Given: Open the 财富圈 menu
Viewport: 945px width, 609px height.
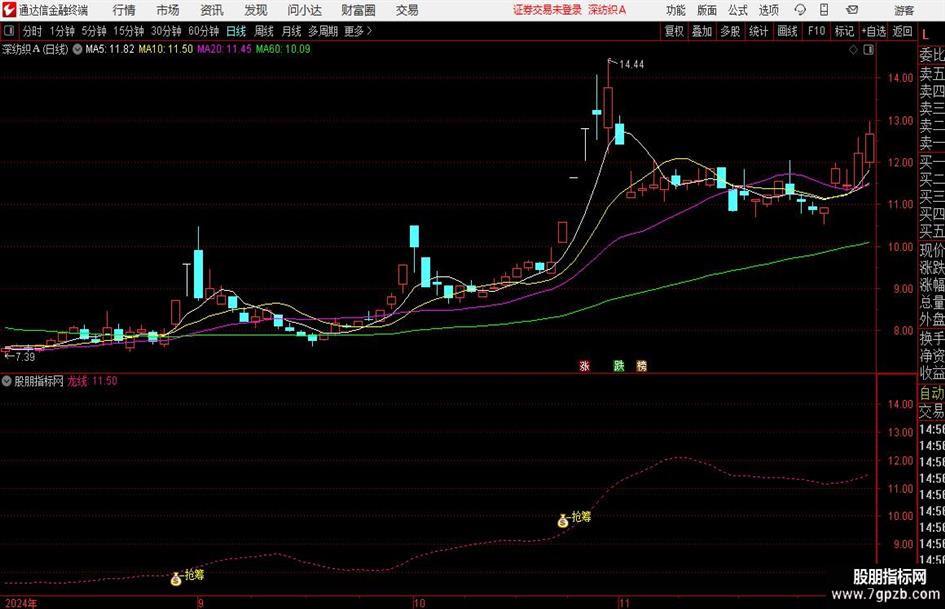Looking at the screenshot, I should click(x=358, y=10).
